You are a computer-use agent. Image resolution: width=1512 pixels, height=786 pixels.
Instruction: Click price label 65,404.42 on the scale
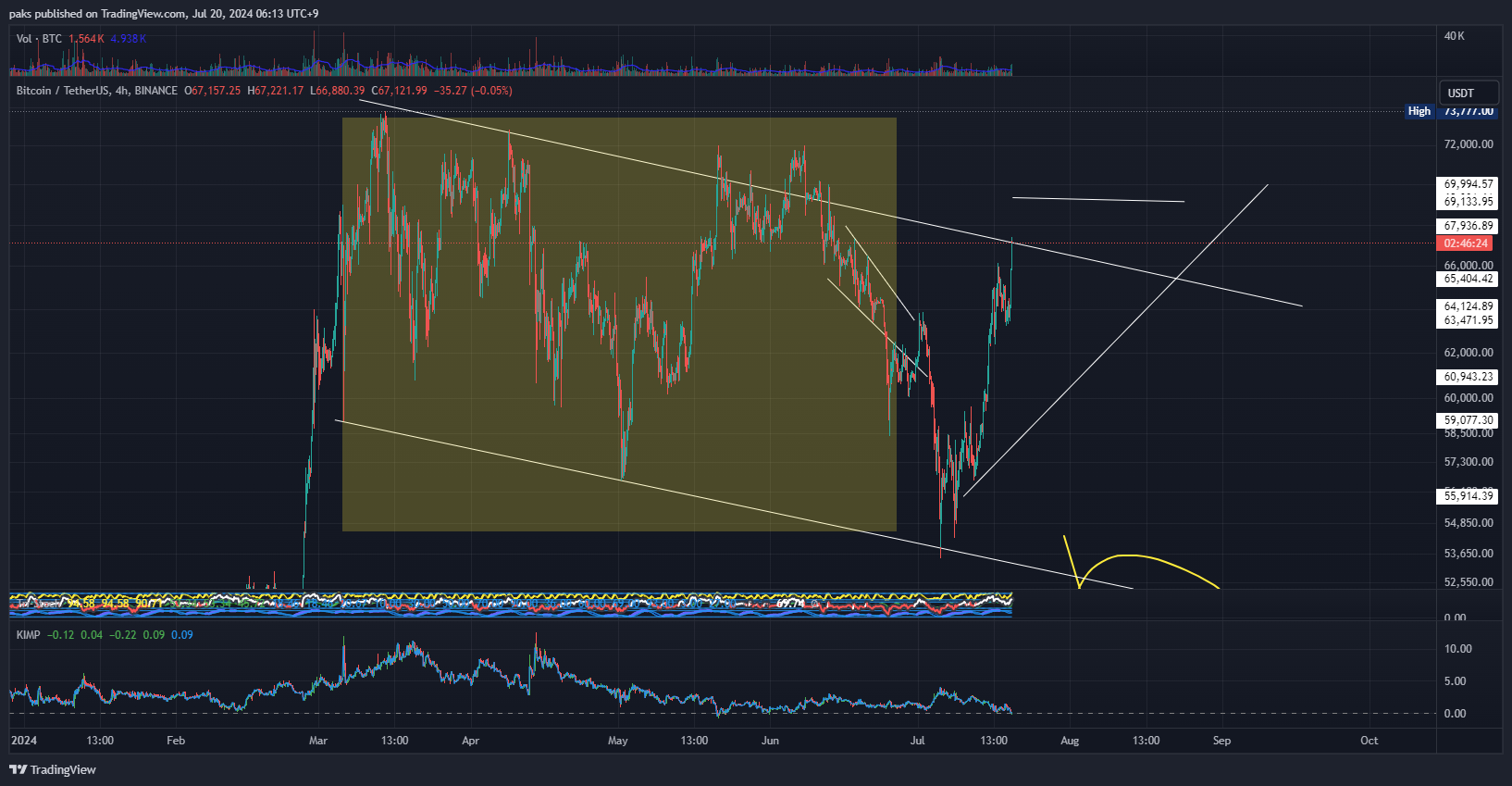[x=1469, y=279]
